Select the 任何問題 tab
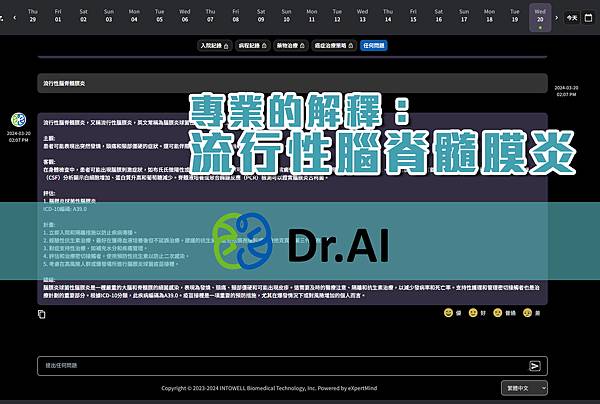This screenshot has width=600, height=404. (373, 46)
